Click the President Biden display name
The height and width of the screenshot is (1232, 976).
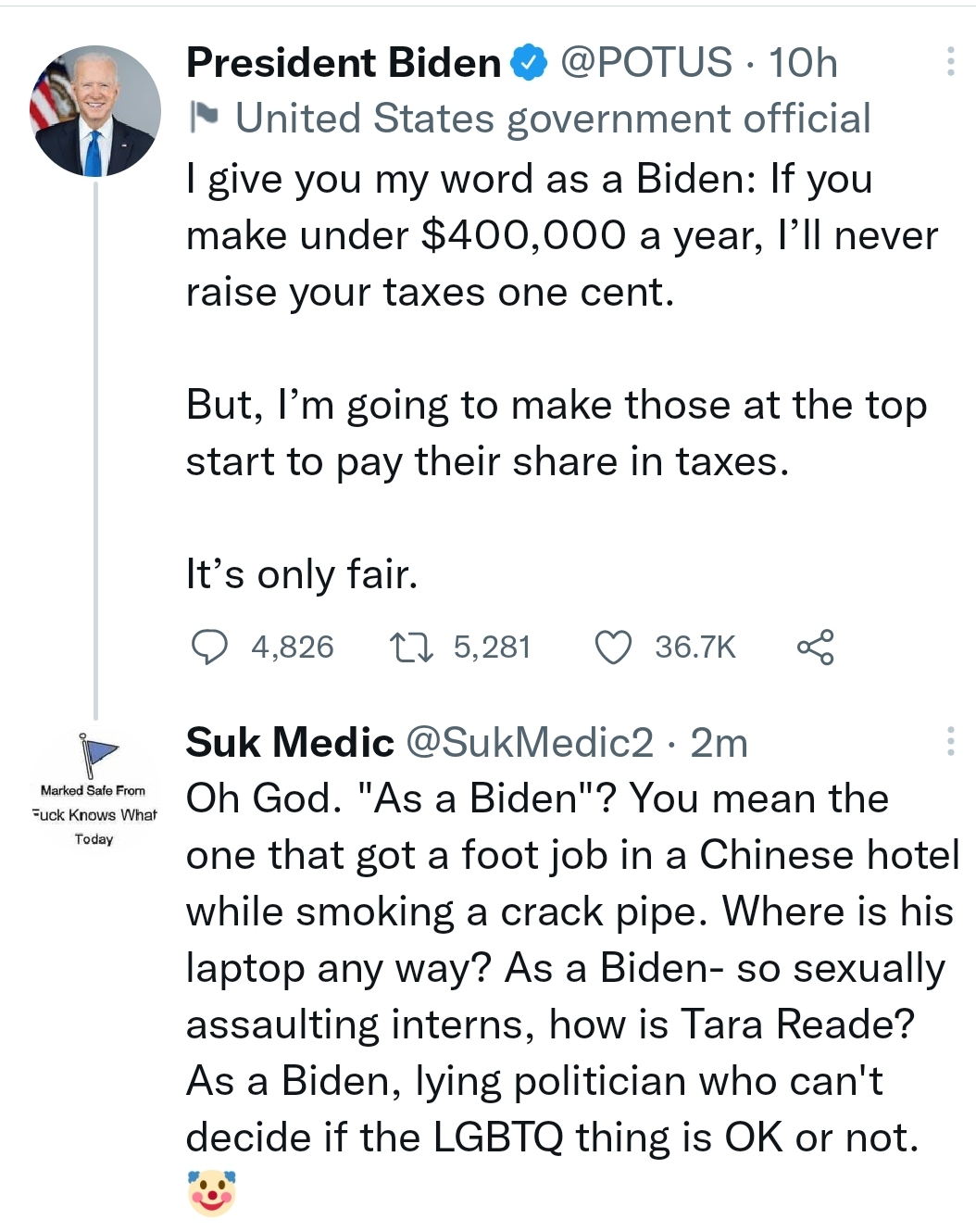(344, 63)
